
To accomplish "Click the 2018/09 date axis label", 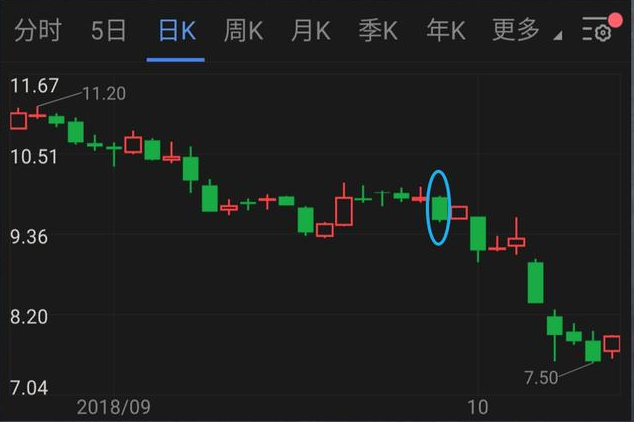I will point(113,407).
